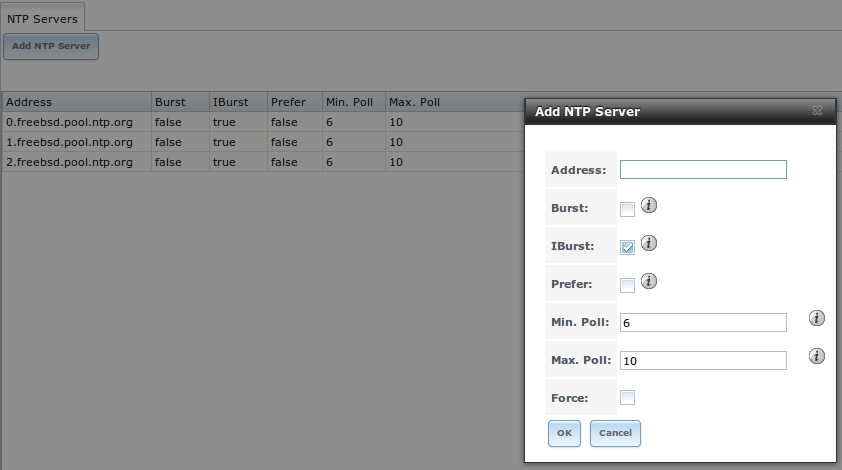Open the Prefer info tooltip icon

click(649, 281)
